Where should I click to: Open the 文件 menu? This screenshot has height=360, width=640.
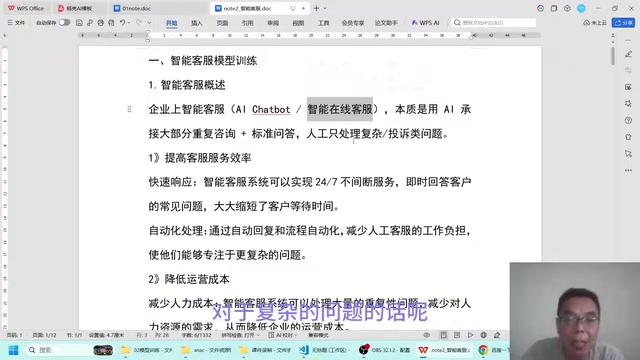tap(16, 23)
